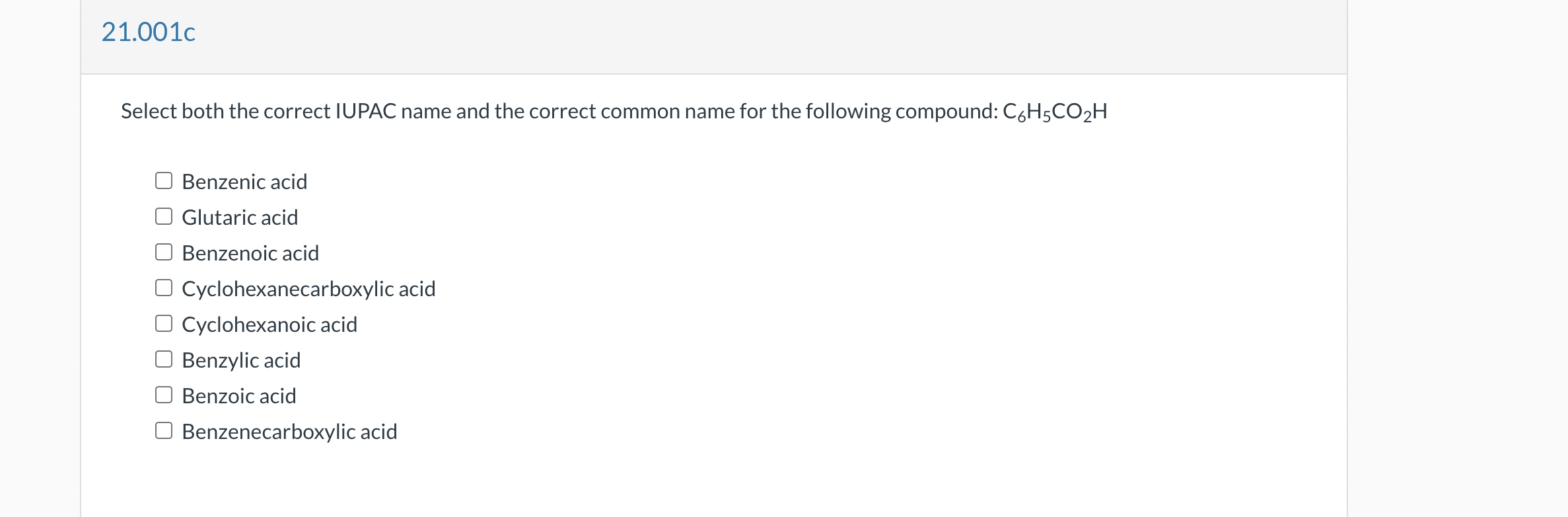Check the Cyclohexanecarboxylic acid checkbox
Image resolution: width=1568 pixels, height=517 pixels.
coord(164,286)
